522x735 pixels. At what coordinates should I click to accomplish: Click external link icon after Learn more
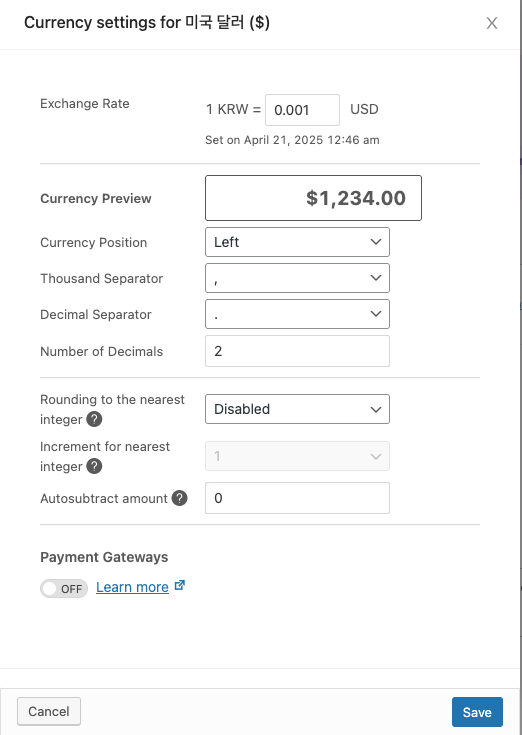179,585
